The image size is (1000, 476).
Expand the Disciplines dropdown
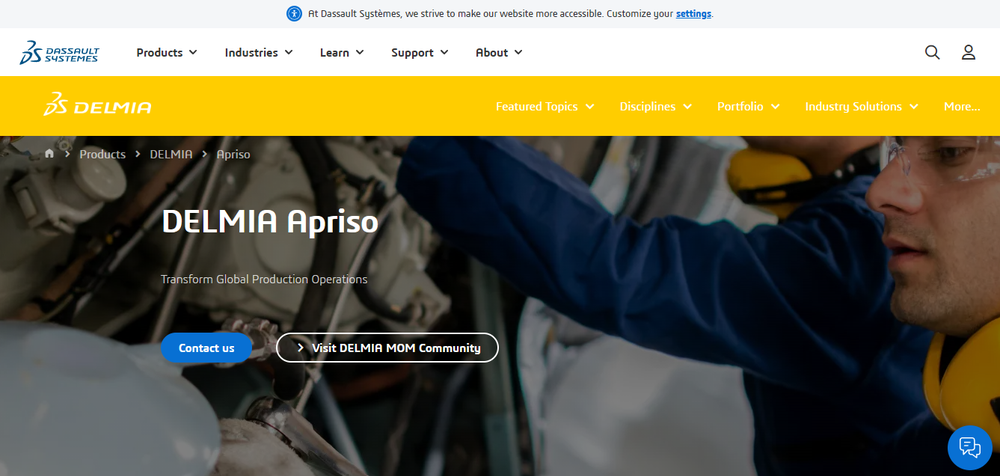pyautogui.click(x=656, y=107)
